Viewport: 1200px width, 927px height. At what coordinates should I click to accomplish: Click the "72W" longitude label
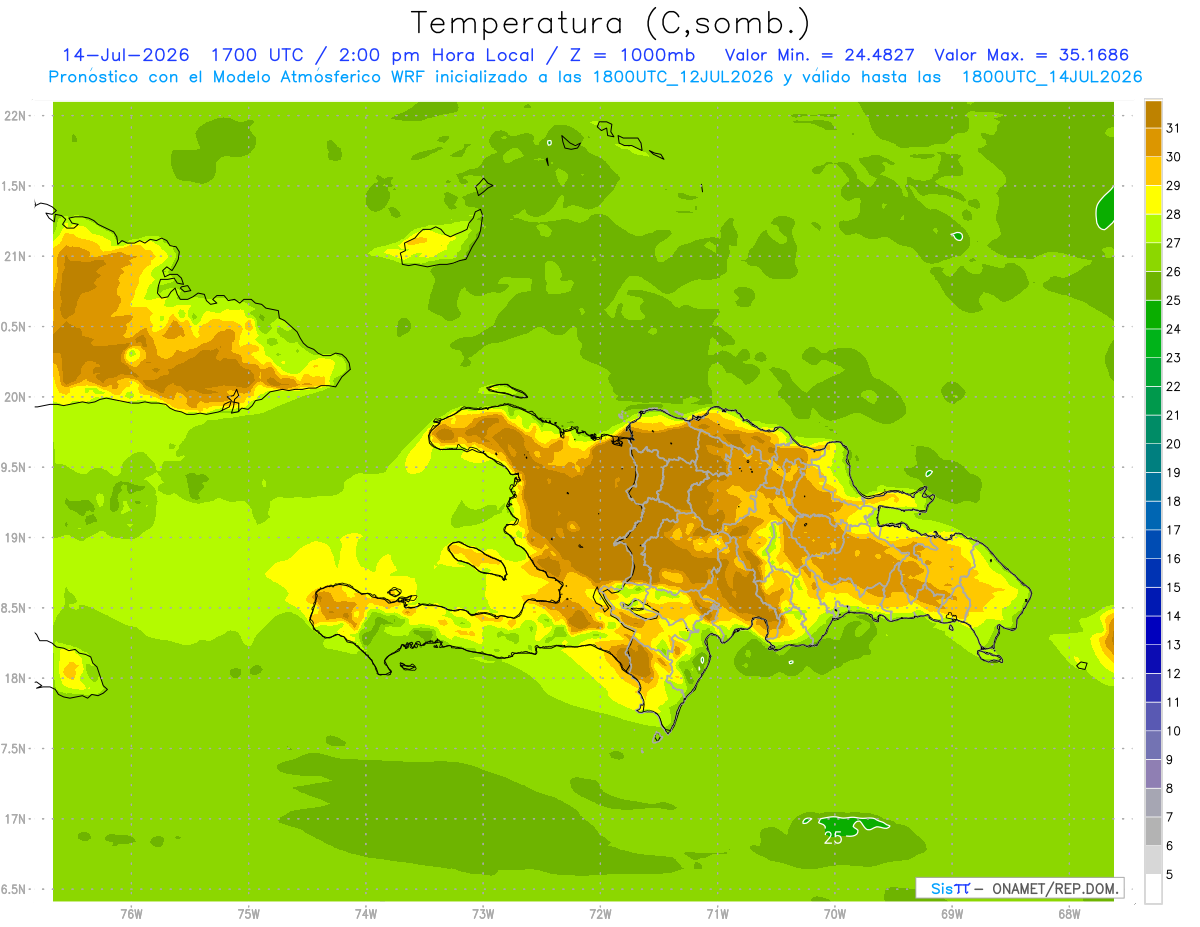pos(600,913)
